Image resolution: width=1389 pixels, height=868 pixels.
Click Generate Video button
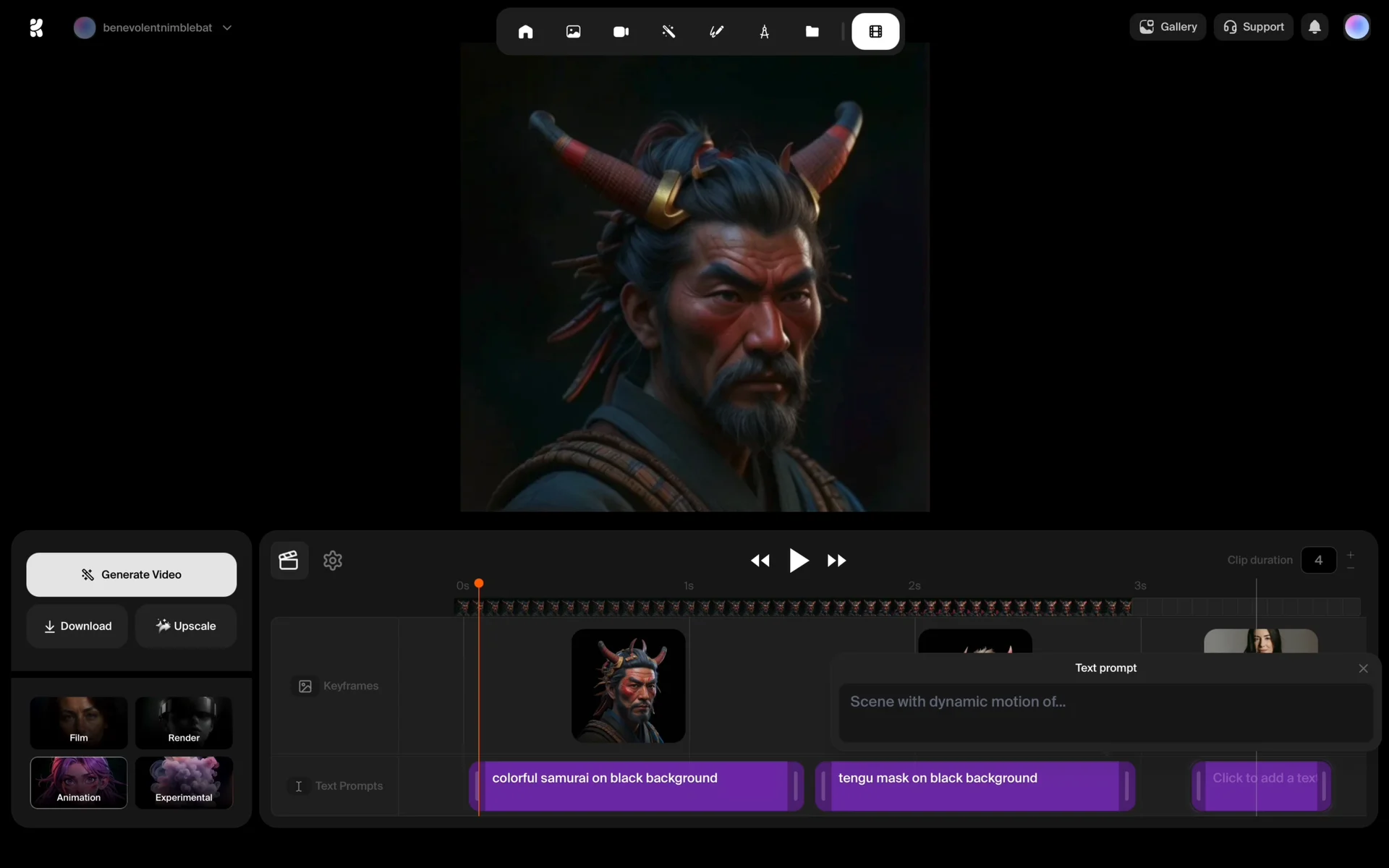[x=132, y=574]
